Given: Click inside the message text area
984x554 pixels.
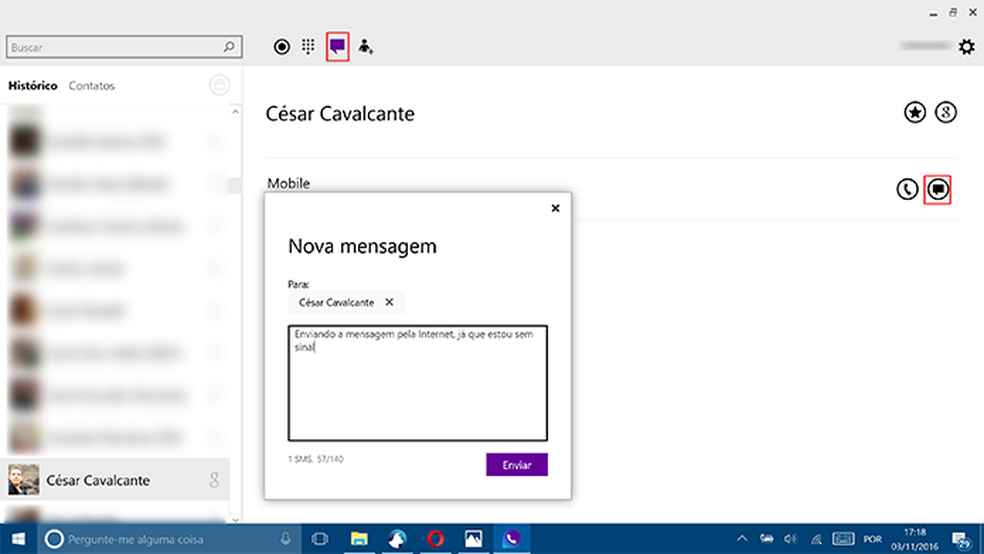Looking at the screenshot, I should coord(417,390).
